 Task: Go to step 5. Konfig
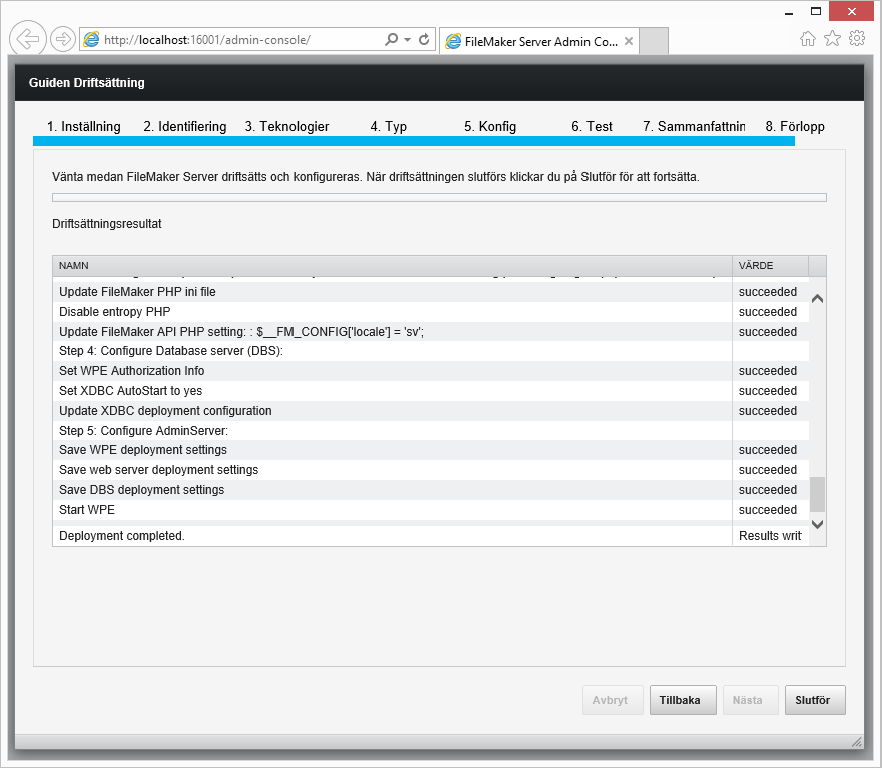(x=490, y=127)
